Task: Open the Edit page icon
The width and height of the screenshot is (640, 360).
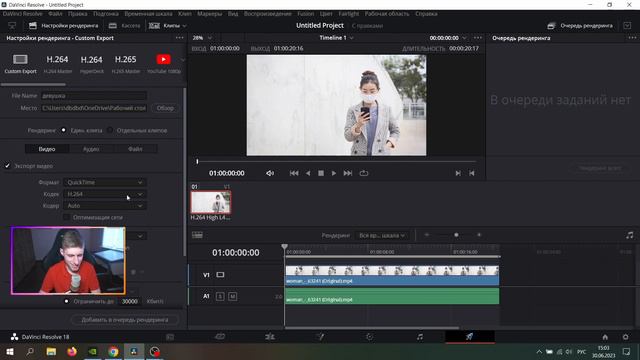Action: click(270, 337)
